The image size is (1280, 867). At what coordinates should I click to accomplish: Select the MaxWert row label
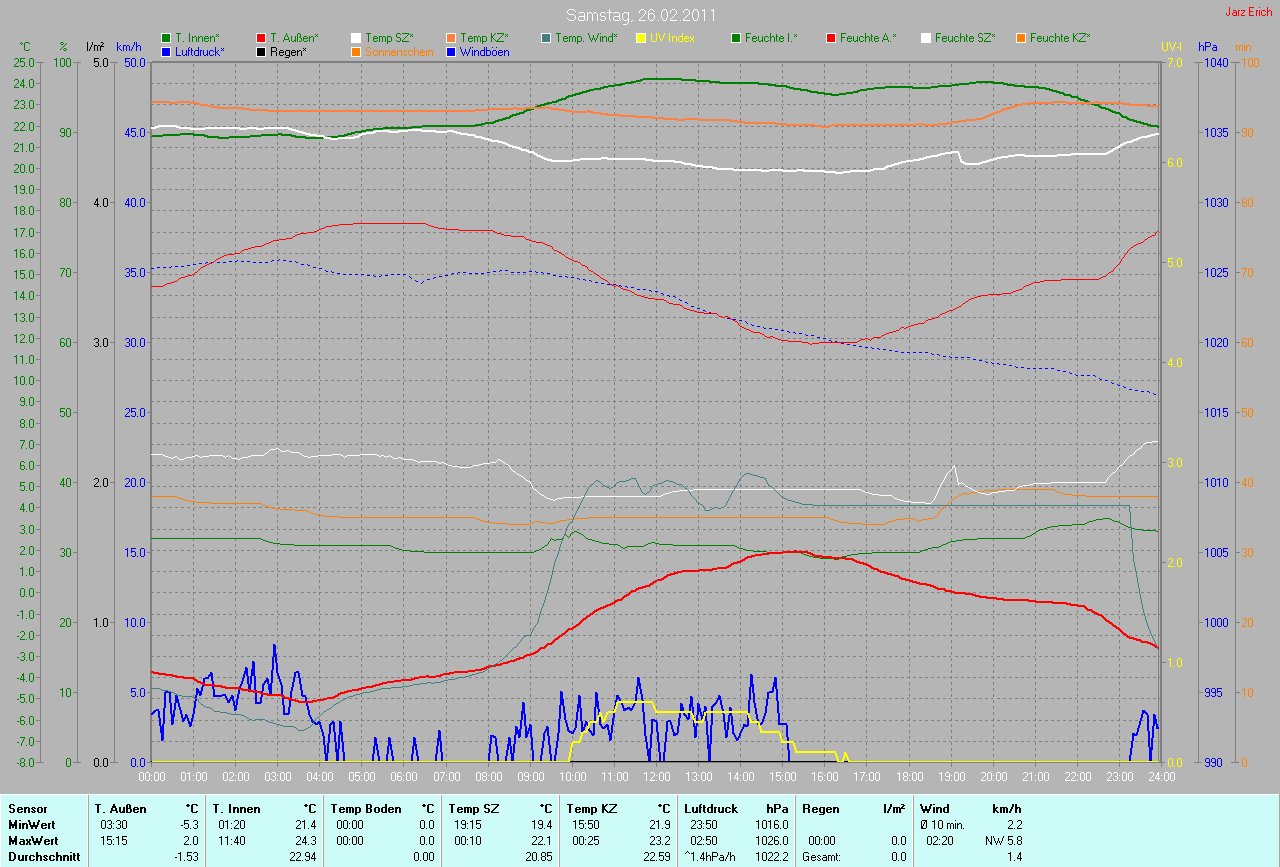(x=32, y=842)
